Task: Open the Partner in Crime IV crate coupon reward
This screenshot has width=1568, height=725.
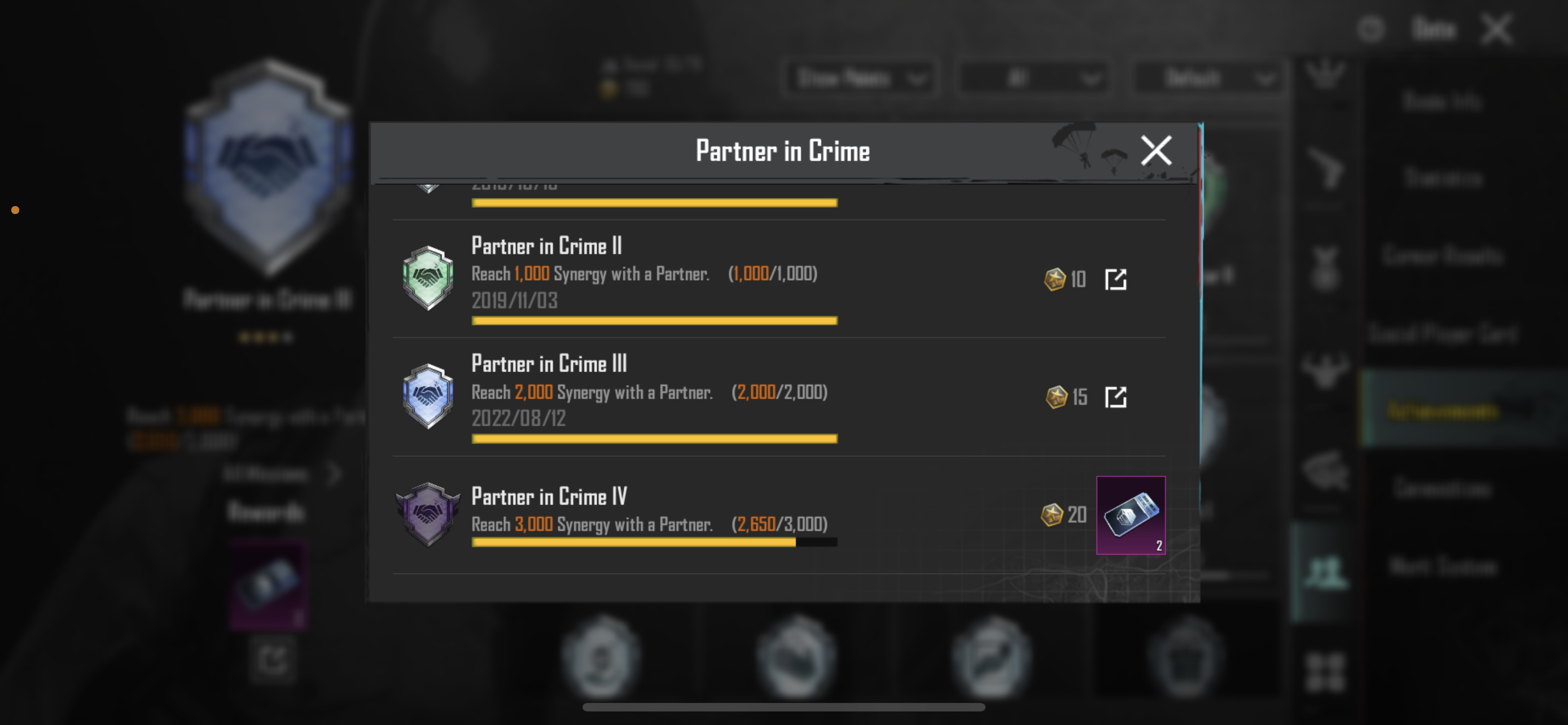Action: (1131, 515)
